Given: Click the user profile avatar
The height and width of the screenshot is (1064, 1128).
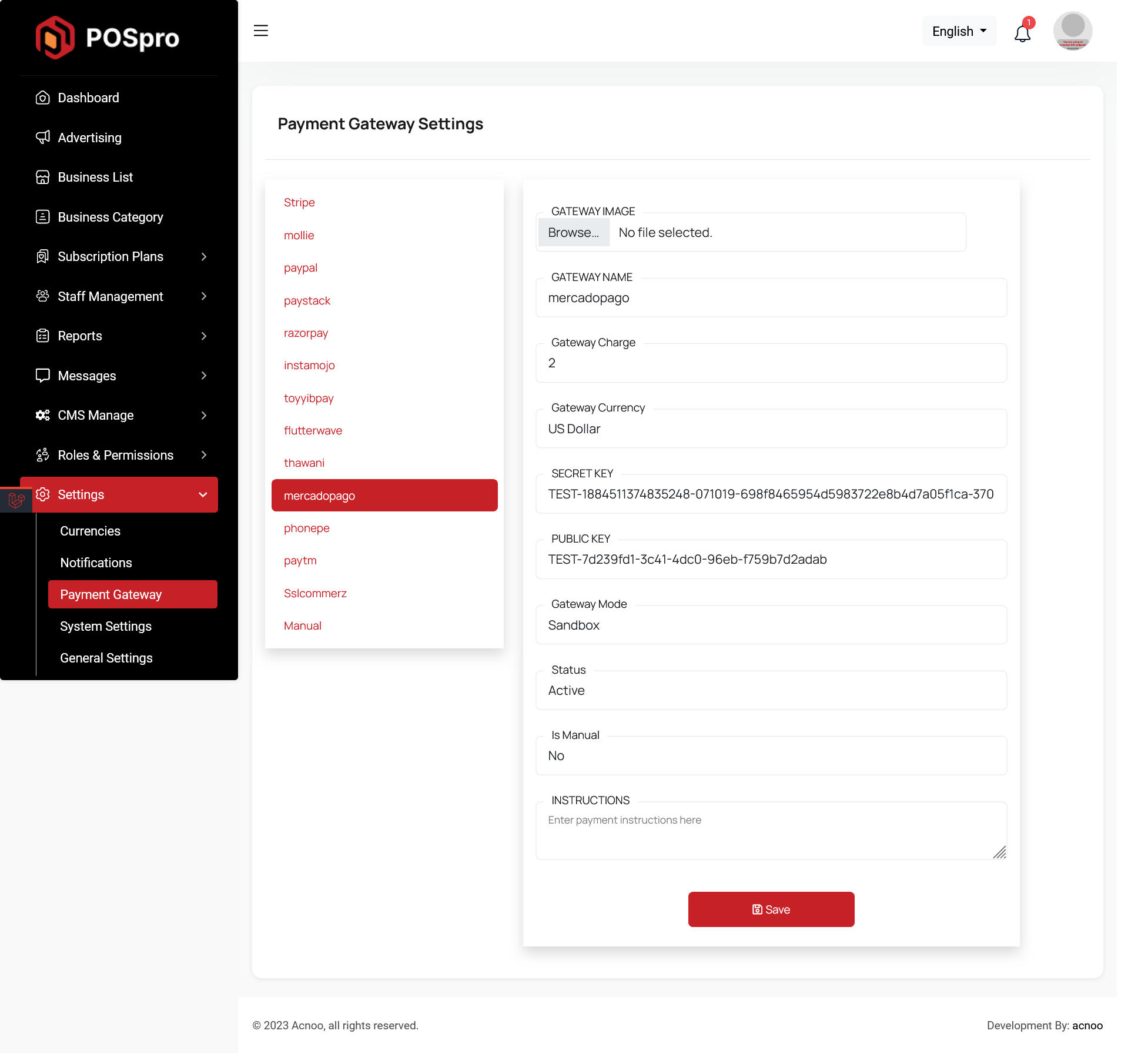Looking at the screenshot, I should tap(1072, 31).
